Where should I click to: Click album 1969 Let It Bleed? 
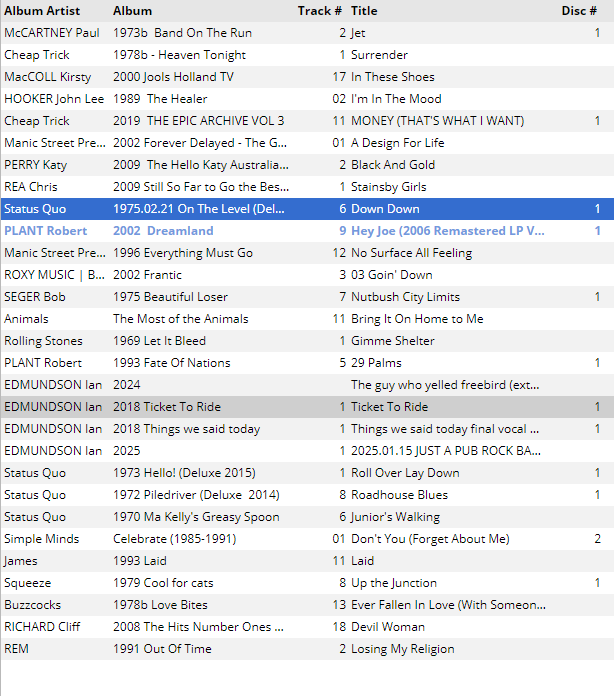tap(159, 341)
